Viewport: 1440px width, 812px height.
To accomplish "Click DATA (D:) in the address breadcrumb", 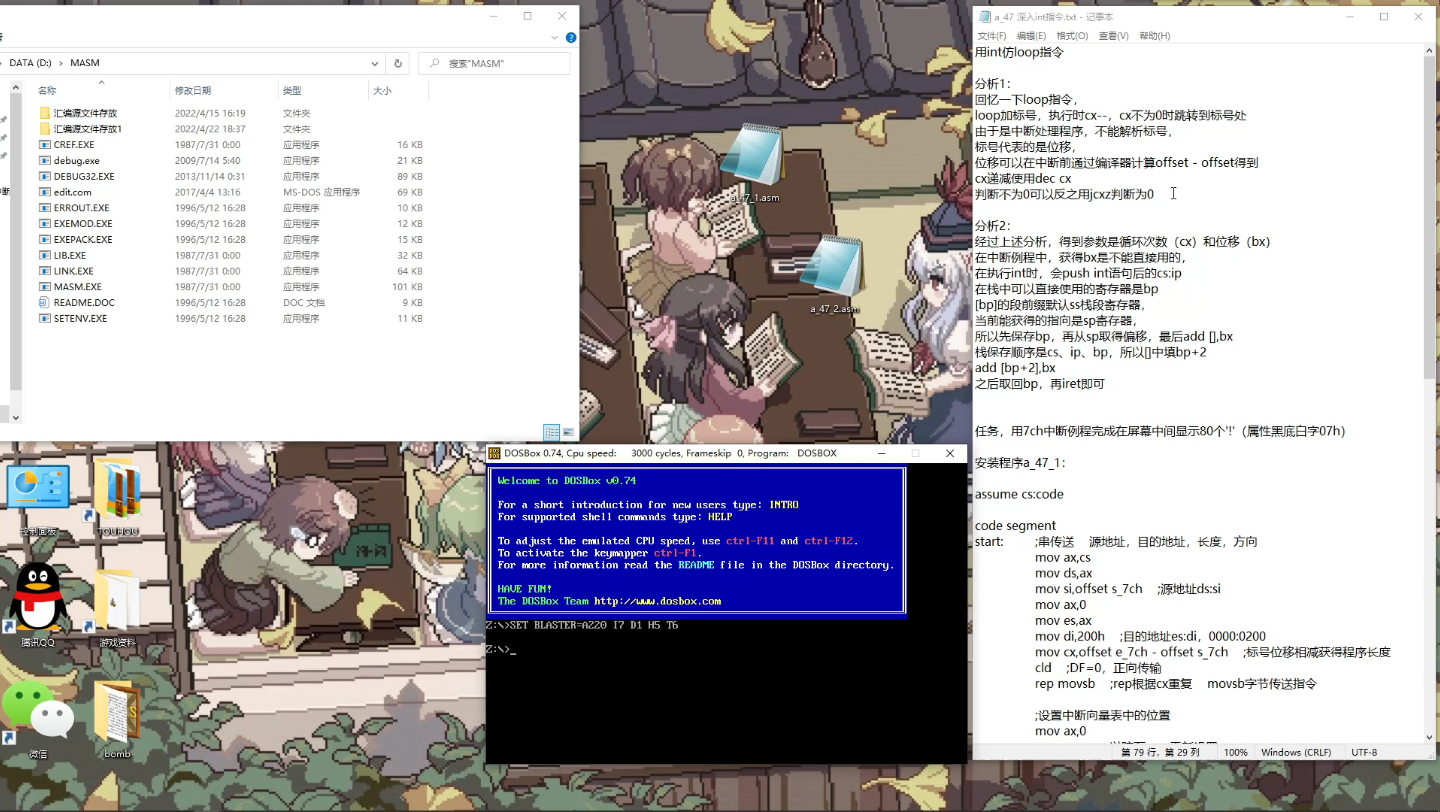I will [30, 63].
